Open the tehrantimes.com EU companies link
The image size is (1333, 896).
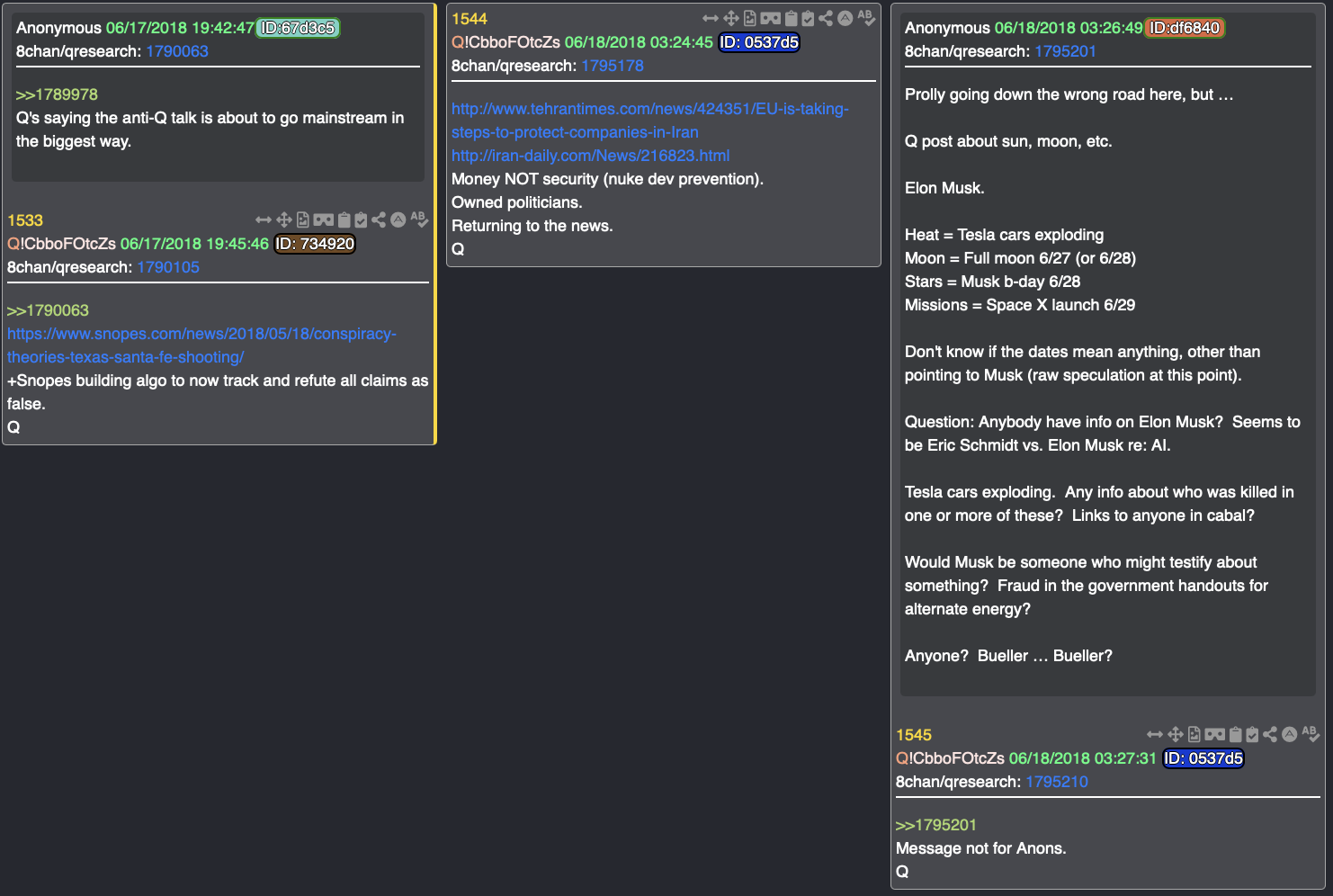click(x=649, y=121)
